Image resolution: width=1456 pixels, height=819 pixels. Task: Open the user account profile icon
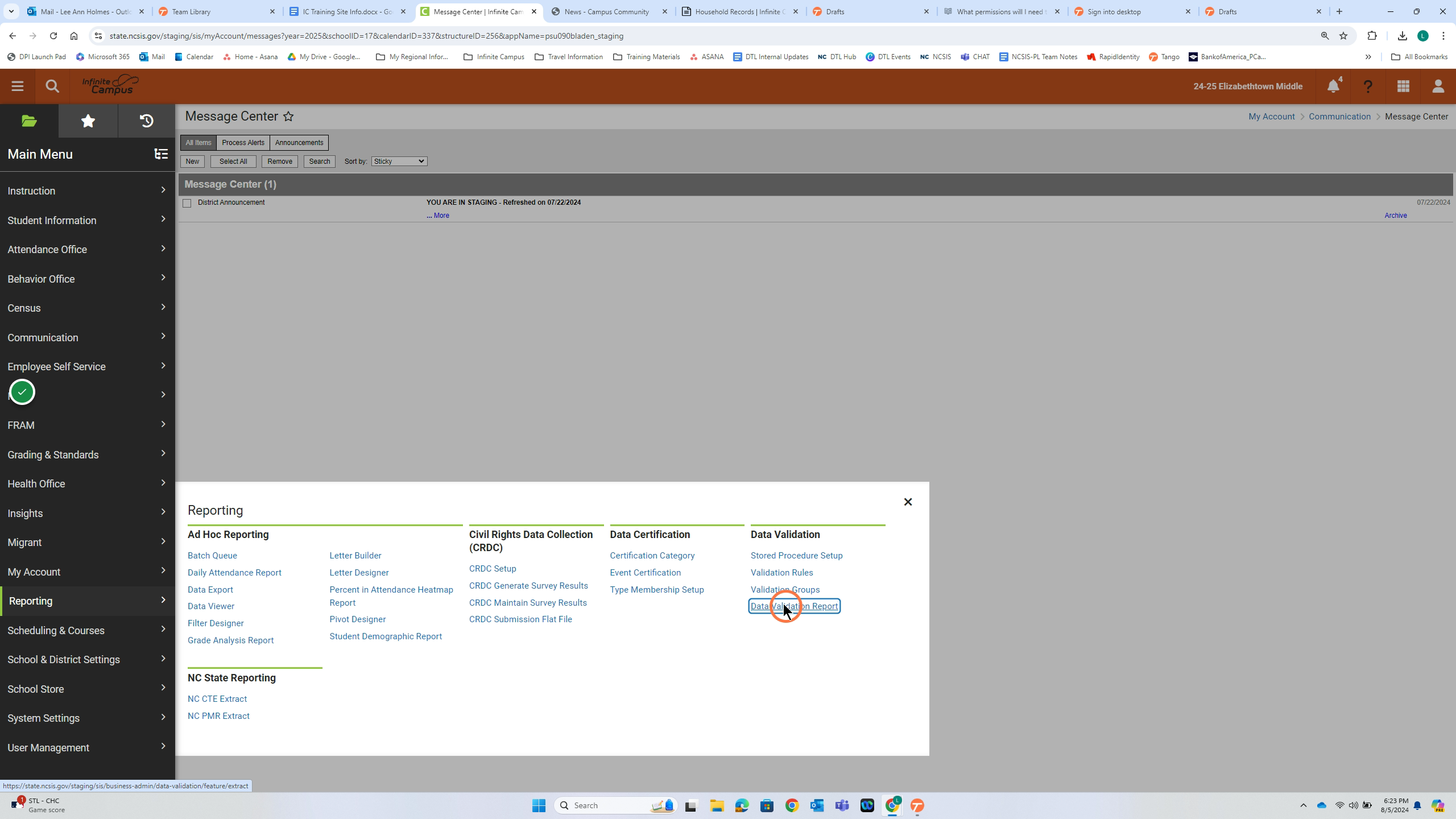[x=1438, y=86]
